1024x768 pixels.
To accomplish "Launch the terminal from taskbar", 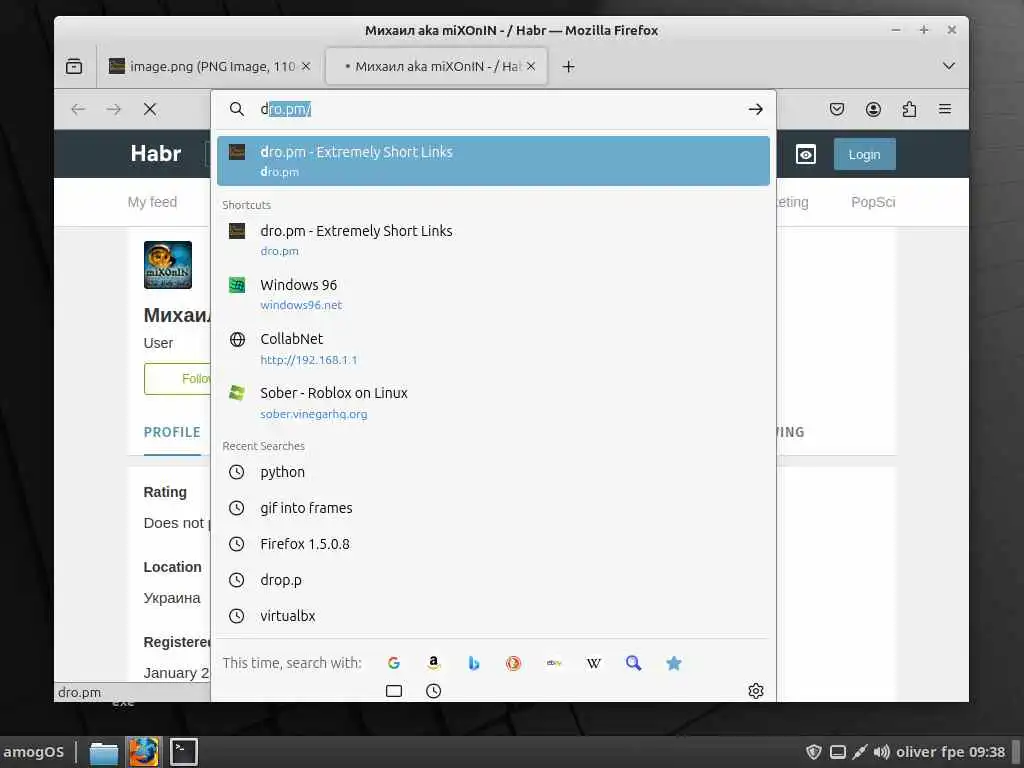I will pyautogui.click(x=184, y=752).
